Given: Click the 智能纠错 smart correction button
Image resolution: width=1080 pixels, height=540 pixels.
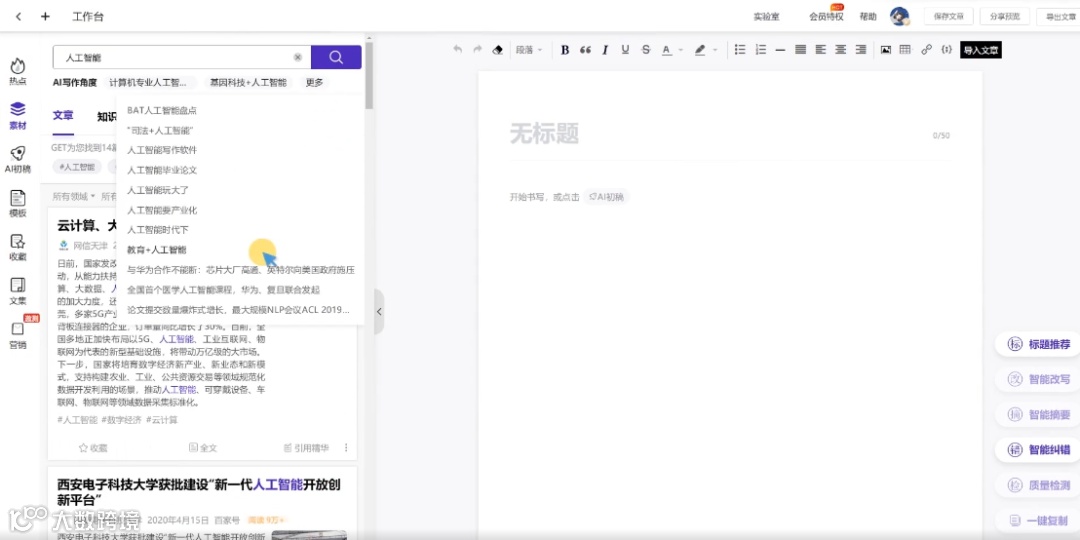Looking at the screenshot, I should click(1040, 450).
